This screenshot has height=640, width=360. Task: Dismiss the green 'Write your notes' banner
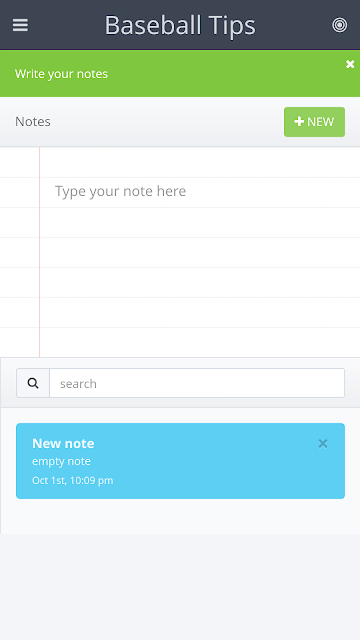coord(350,64)
